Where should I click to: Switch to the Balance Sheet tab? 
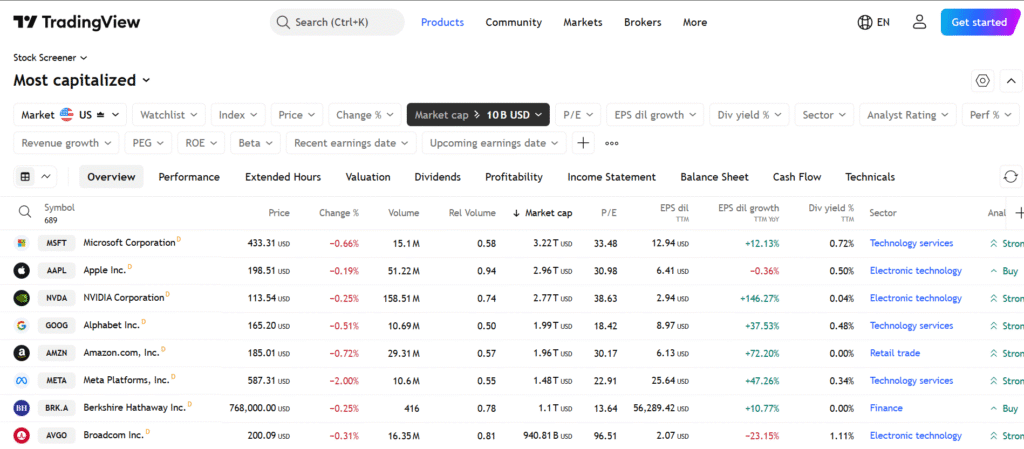pyautogui.click(x=714, y=177)
